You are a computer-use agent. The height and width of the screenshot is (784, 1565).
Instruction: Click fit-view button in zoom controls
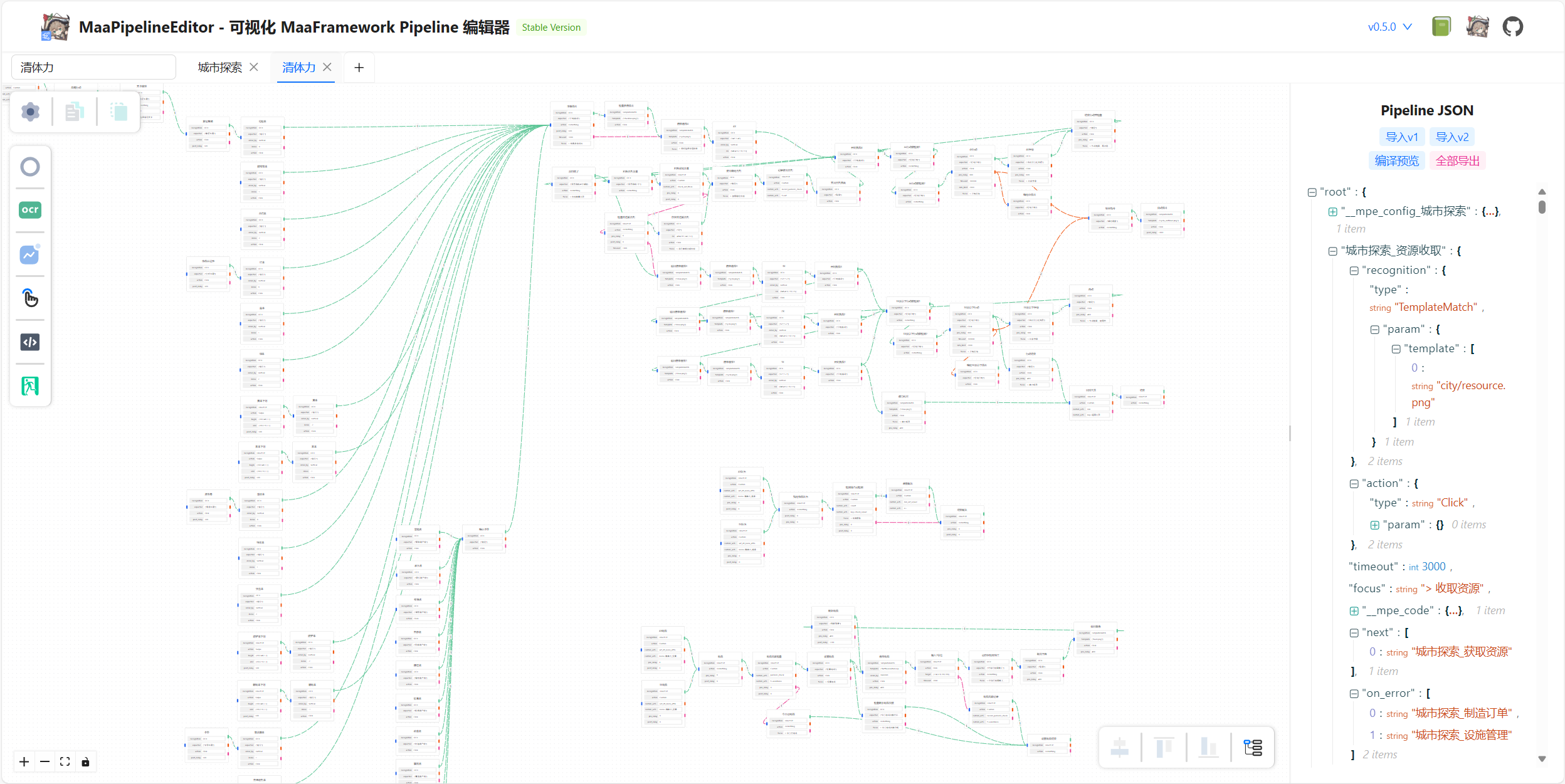coord(65,762)
